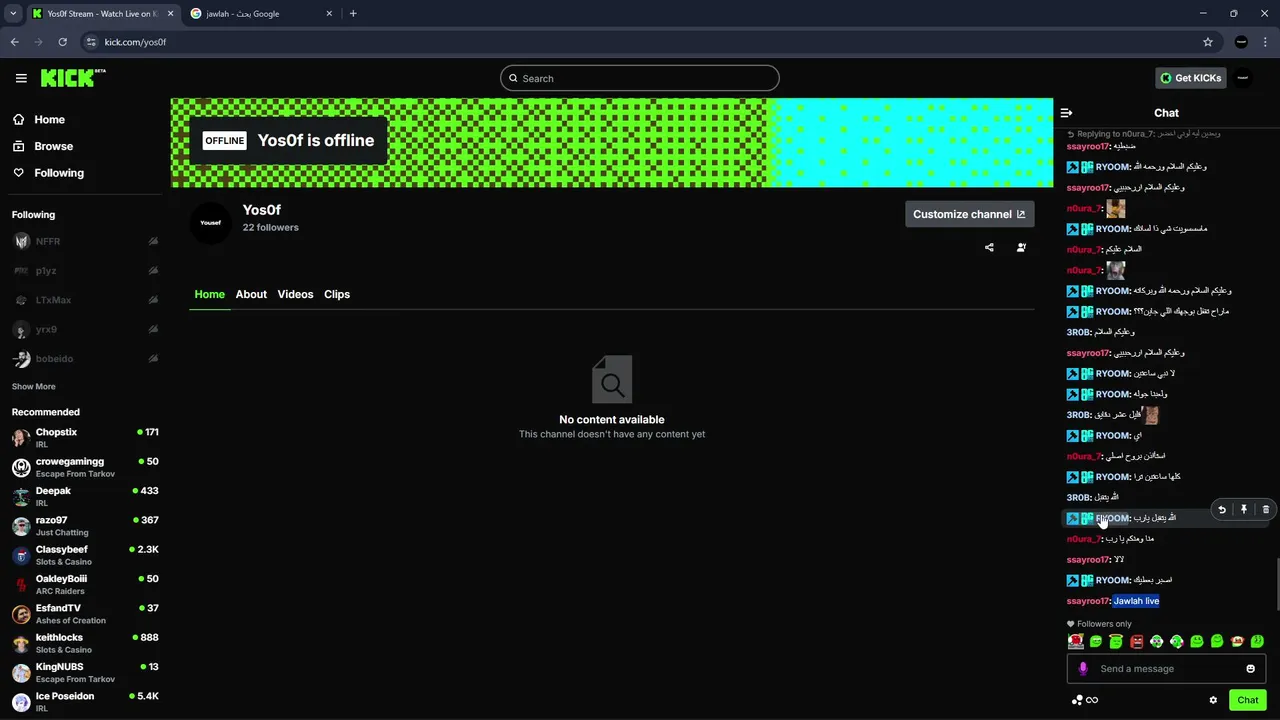
Task: Open recommended channel Ice Poseidon
Action: tap(85, 701)
